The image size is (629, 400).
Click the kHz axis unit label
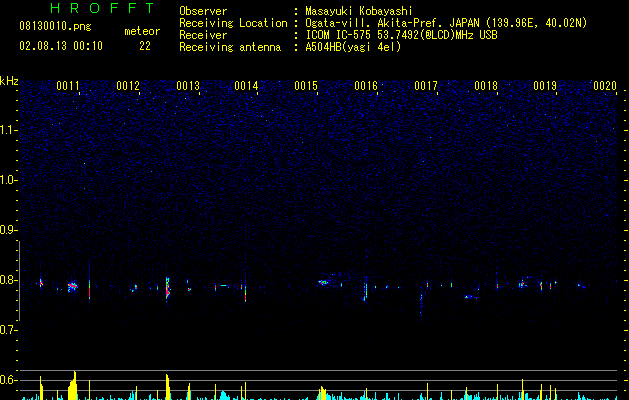point(9,81)
